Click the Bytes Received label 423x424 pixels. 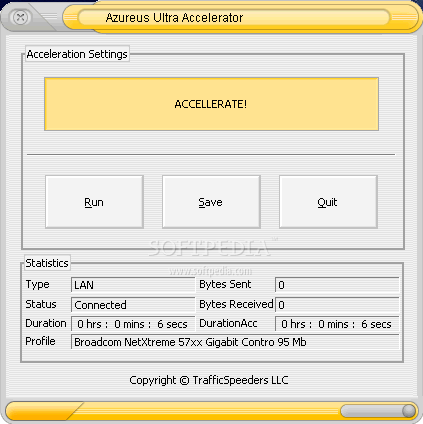(236, 304)
